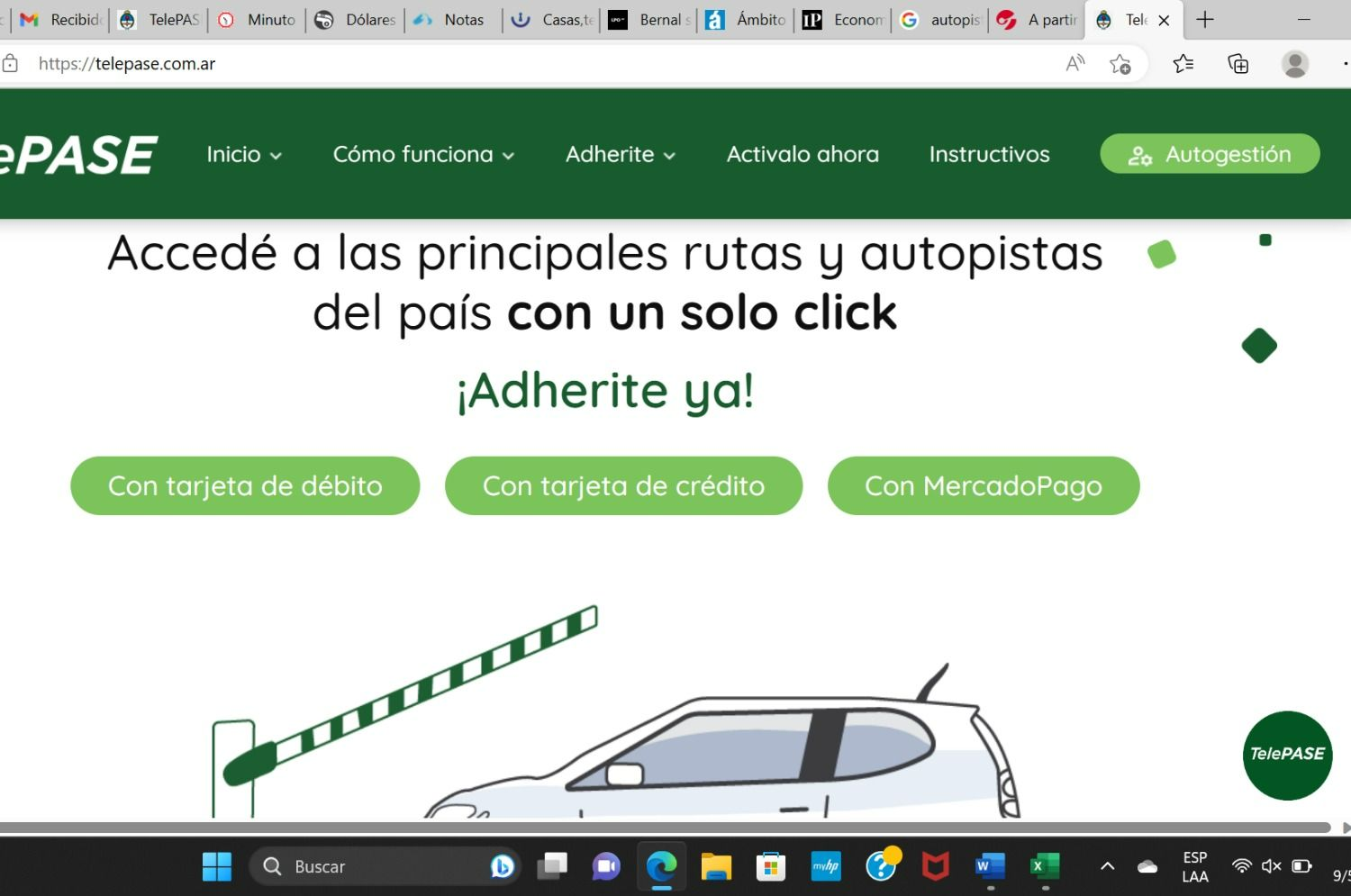Open the TelePASE floating chat bubble
The width and height of the screenshot is (1351, 896).
1287,755
